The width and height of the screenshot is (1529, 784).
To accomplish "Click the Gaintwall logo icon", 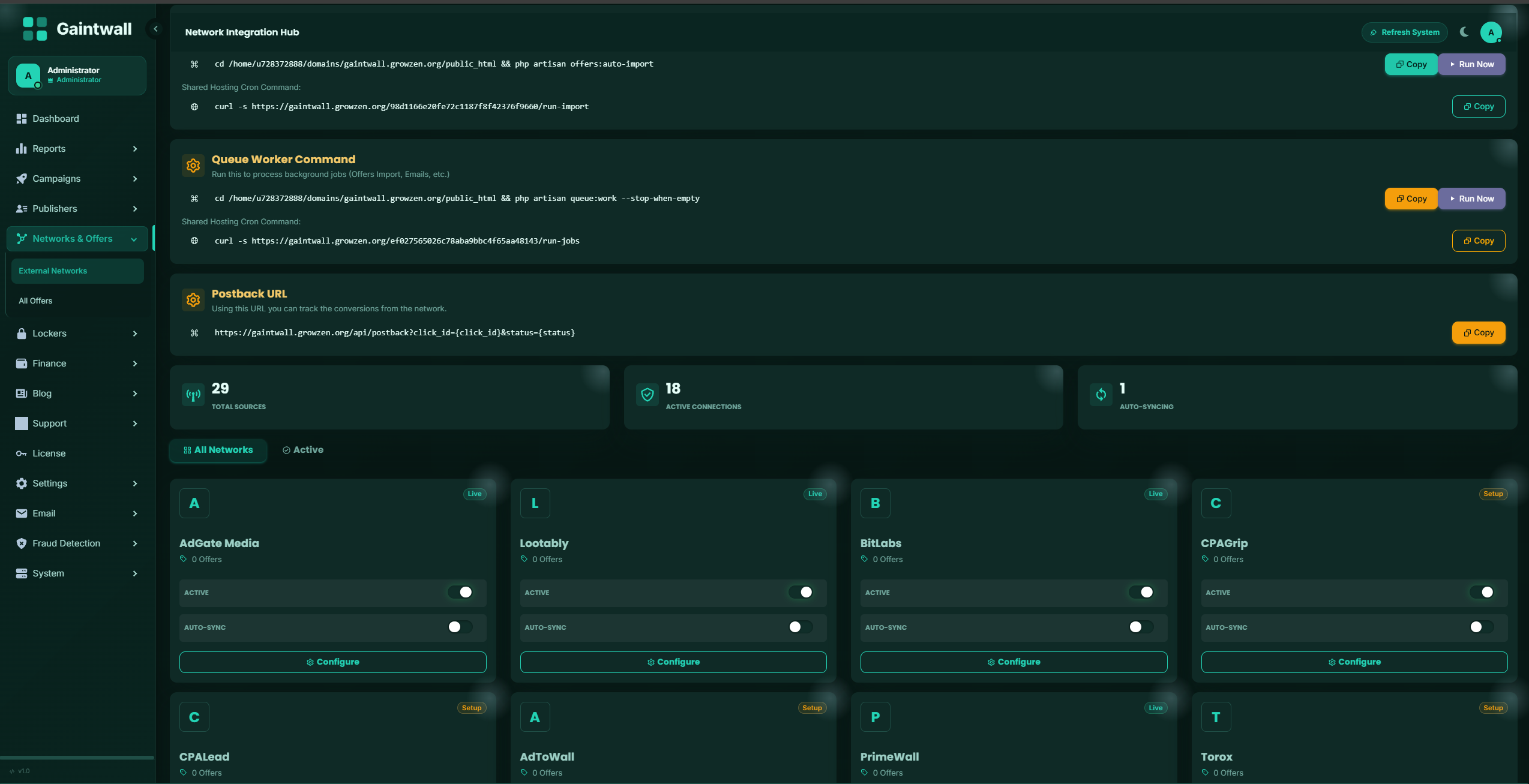I will [x=34, y=28].
